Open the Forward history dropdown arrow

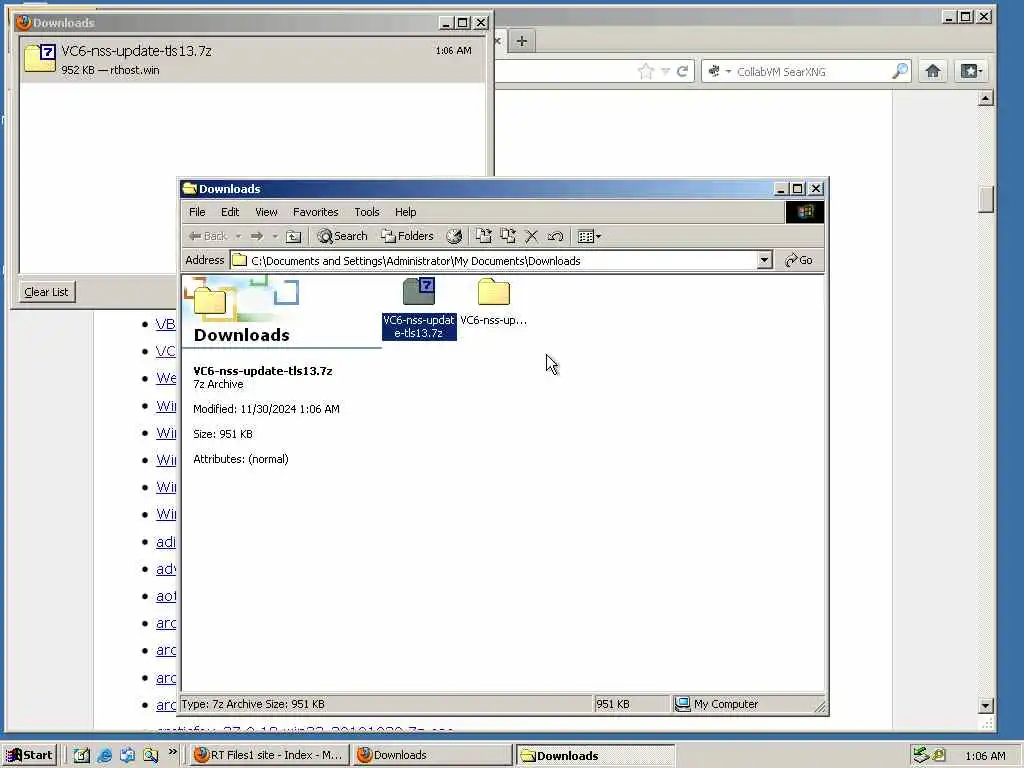tap(275, 236)
